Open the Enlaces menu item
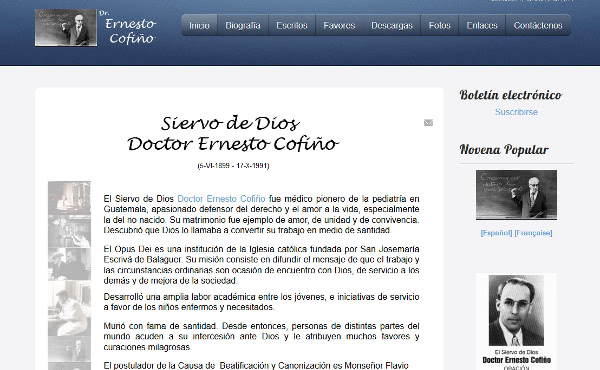The height and width of the screenshot is (370, 600). pyautogui.click(x=482, y=25)
